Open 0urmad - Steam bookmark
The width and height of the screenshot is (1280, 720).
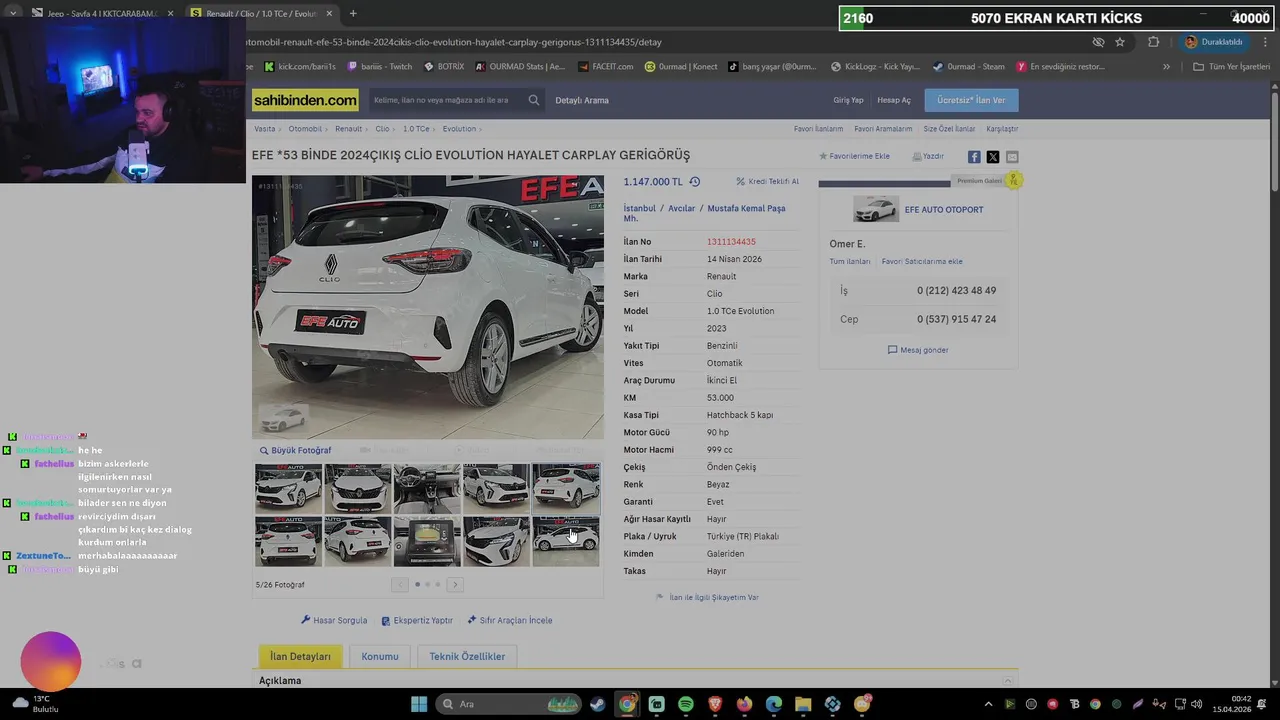point(968,67)
